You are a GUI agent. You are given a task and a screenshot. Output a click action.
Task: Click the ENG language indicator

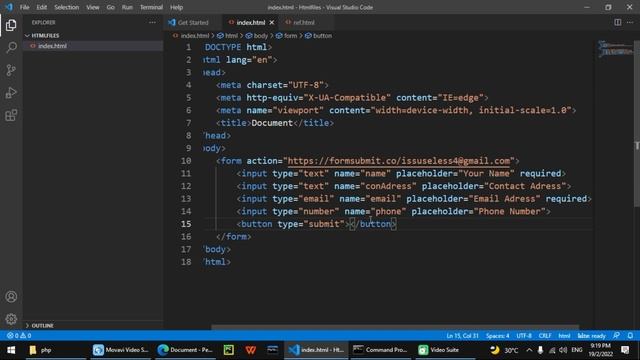(576, 350)
